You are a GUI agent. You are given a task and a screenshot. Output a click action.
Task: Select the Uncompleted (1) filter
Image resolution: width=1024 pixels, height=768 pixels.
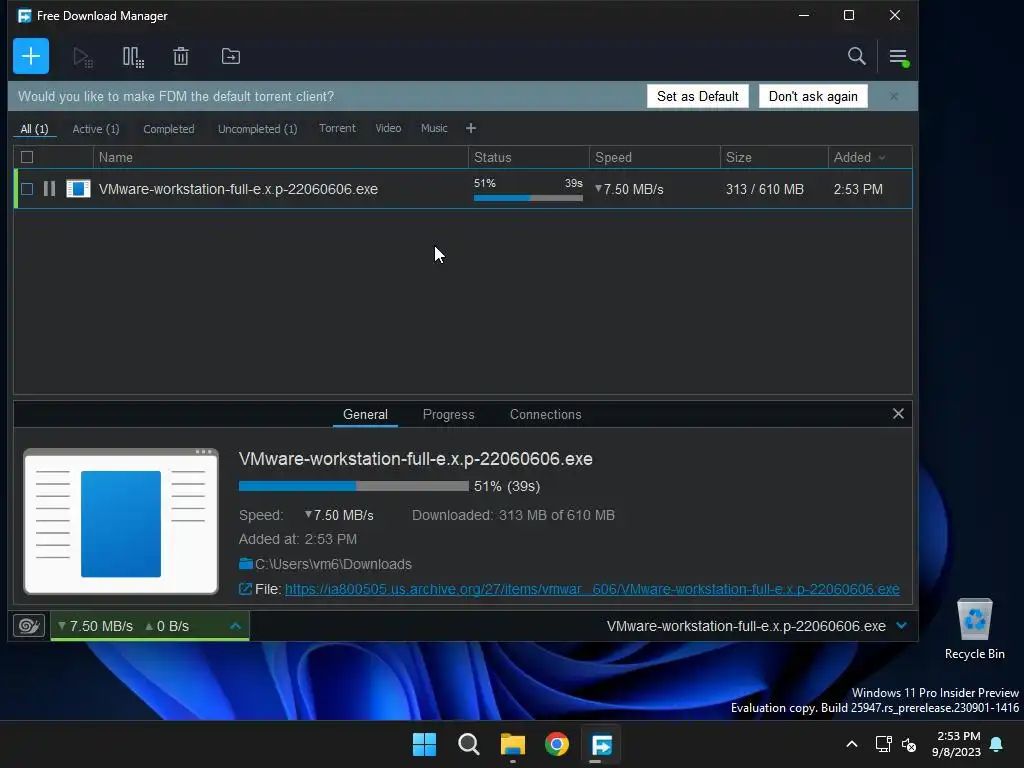coord(257,129)
